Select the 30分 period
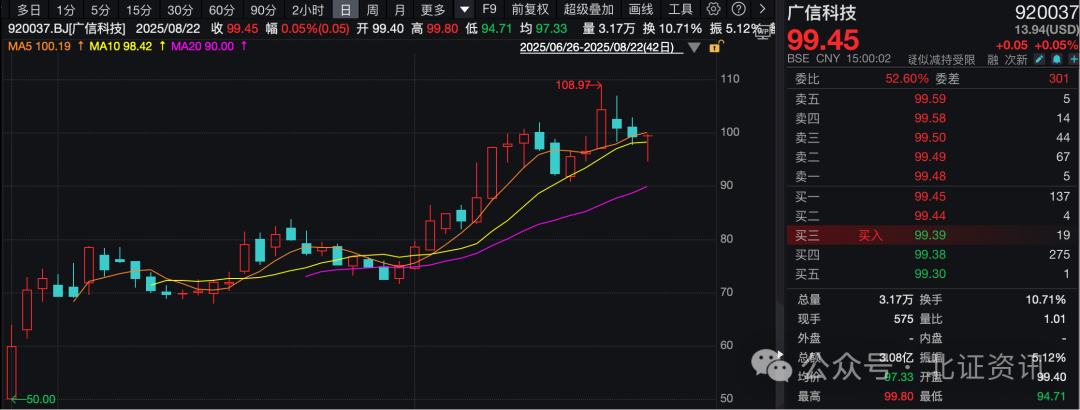This screenshot has height=410, width=1080. (x=180, y=10)
